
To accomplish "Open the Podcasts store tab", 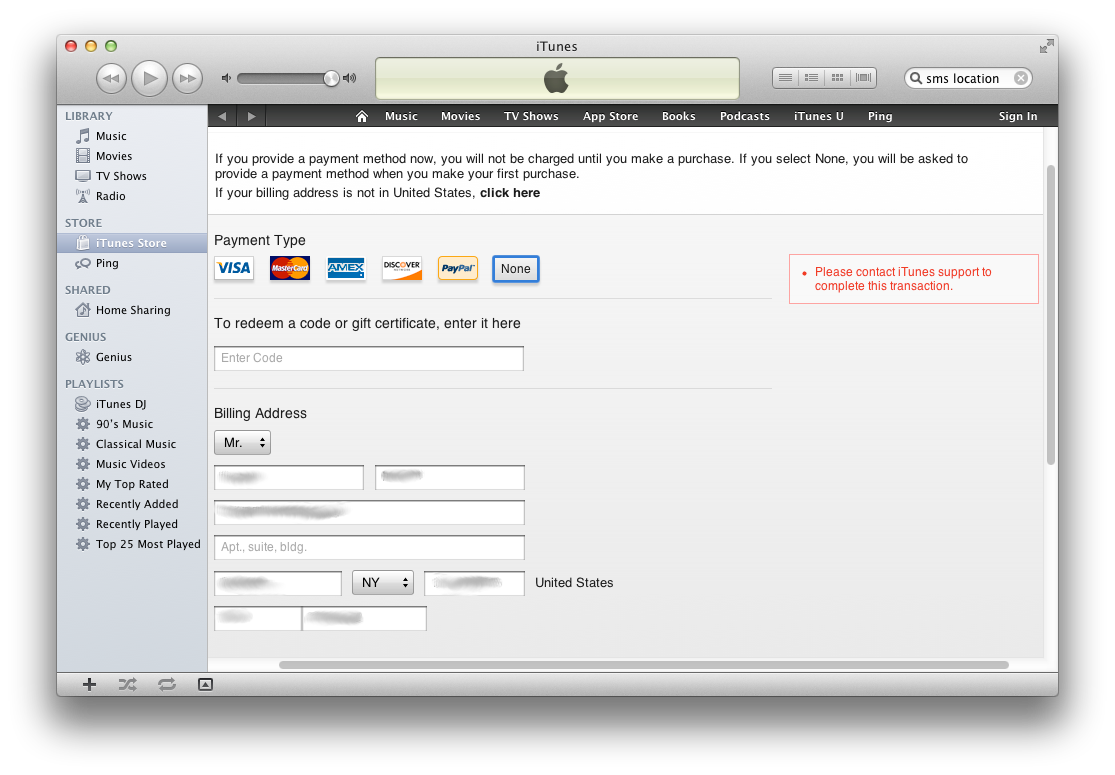I will tap(745, 116).
